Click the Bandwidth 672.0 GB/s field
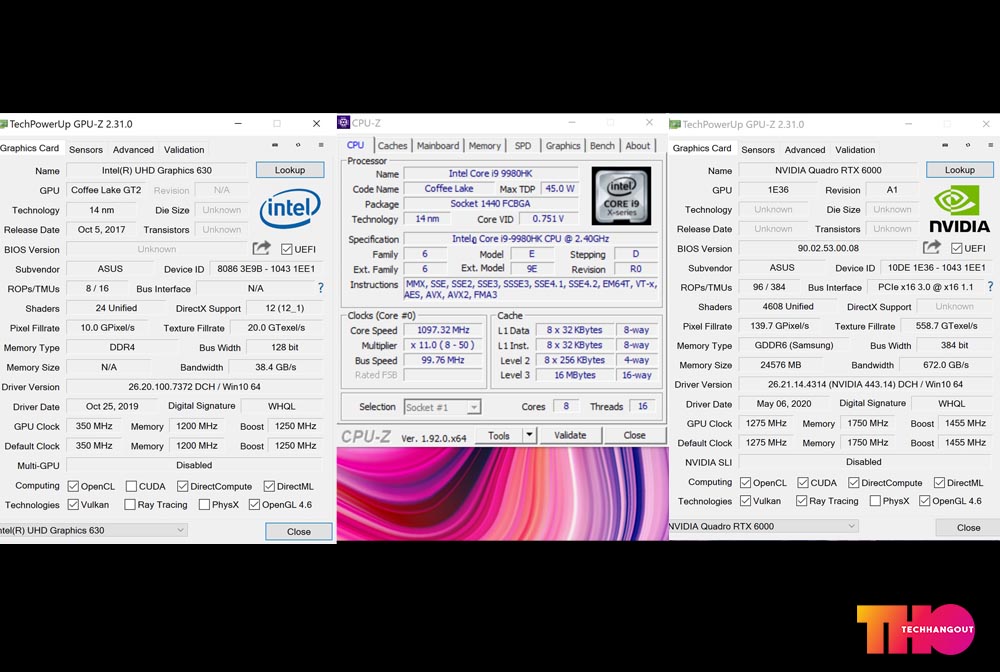The image size is (1000, 672). tap(946, 365)
